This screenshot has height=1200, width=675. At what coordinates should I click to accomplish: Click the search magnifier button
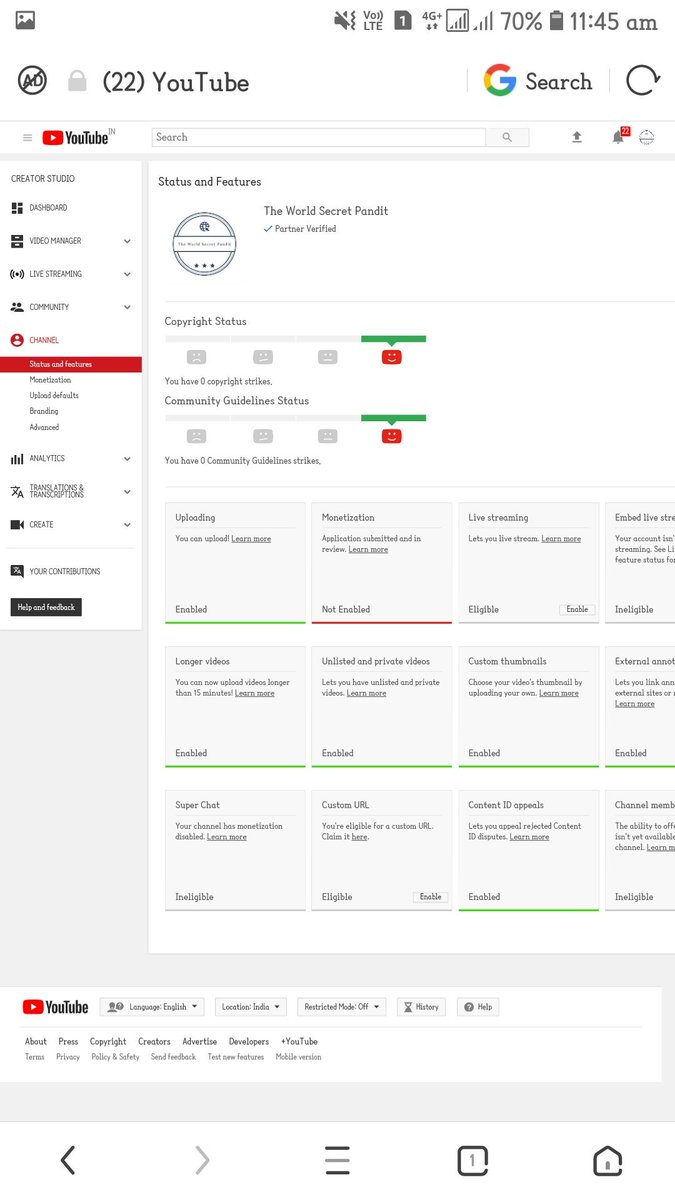[507, 137]
